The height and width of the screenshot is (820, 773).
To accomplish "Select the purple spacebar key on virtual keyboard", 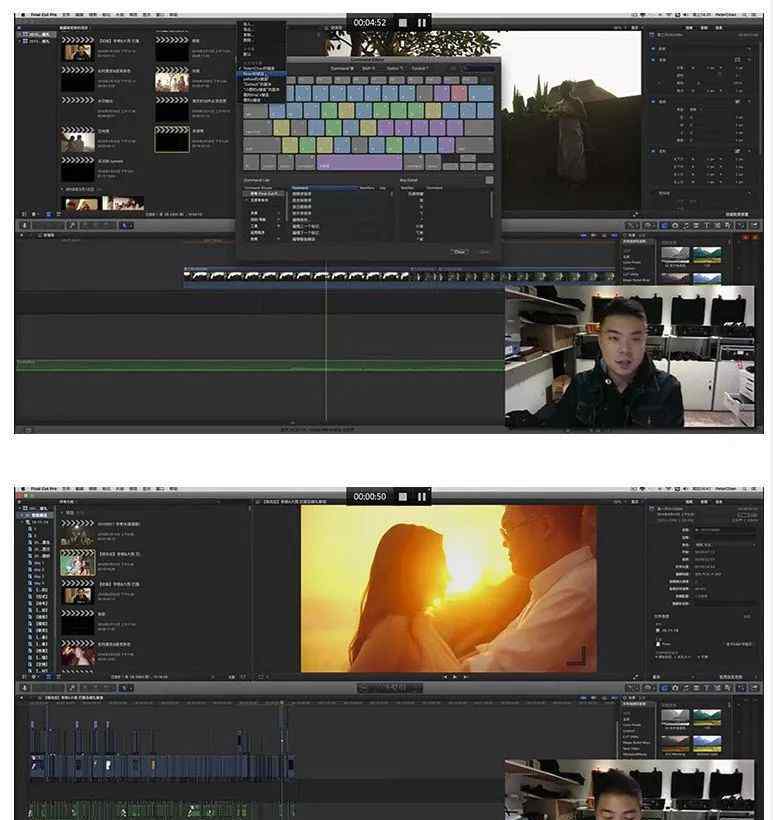I will 359,163.
